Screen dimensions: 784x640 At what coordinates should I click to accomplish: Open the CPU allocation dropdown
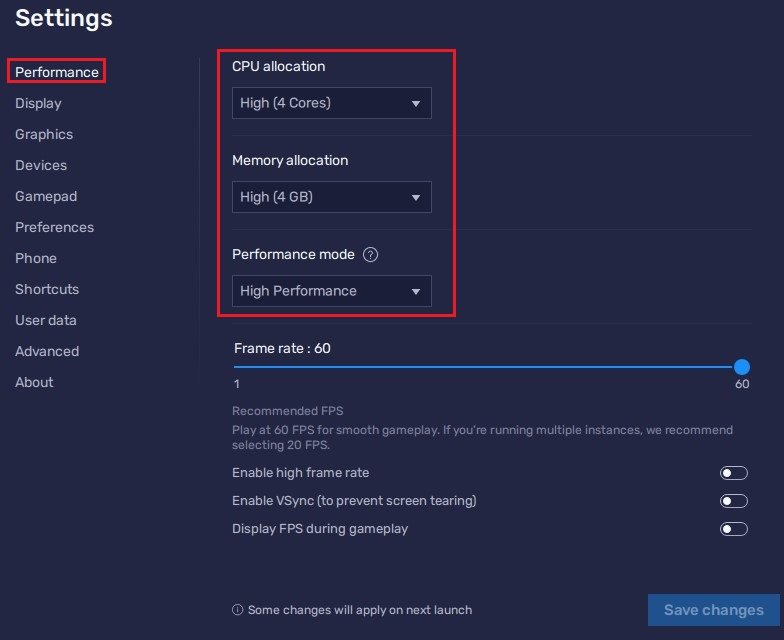tap(331, 103)
